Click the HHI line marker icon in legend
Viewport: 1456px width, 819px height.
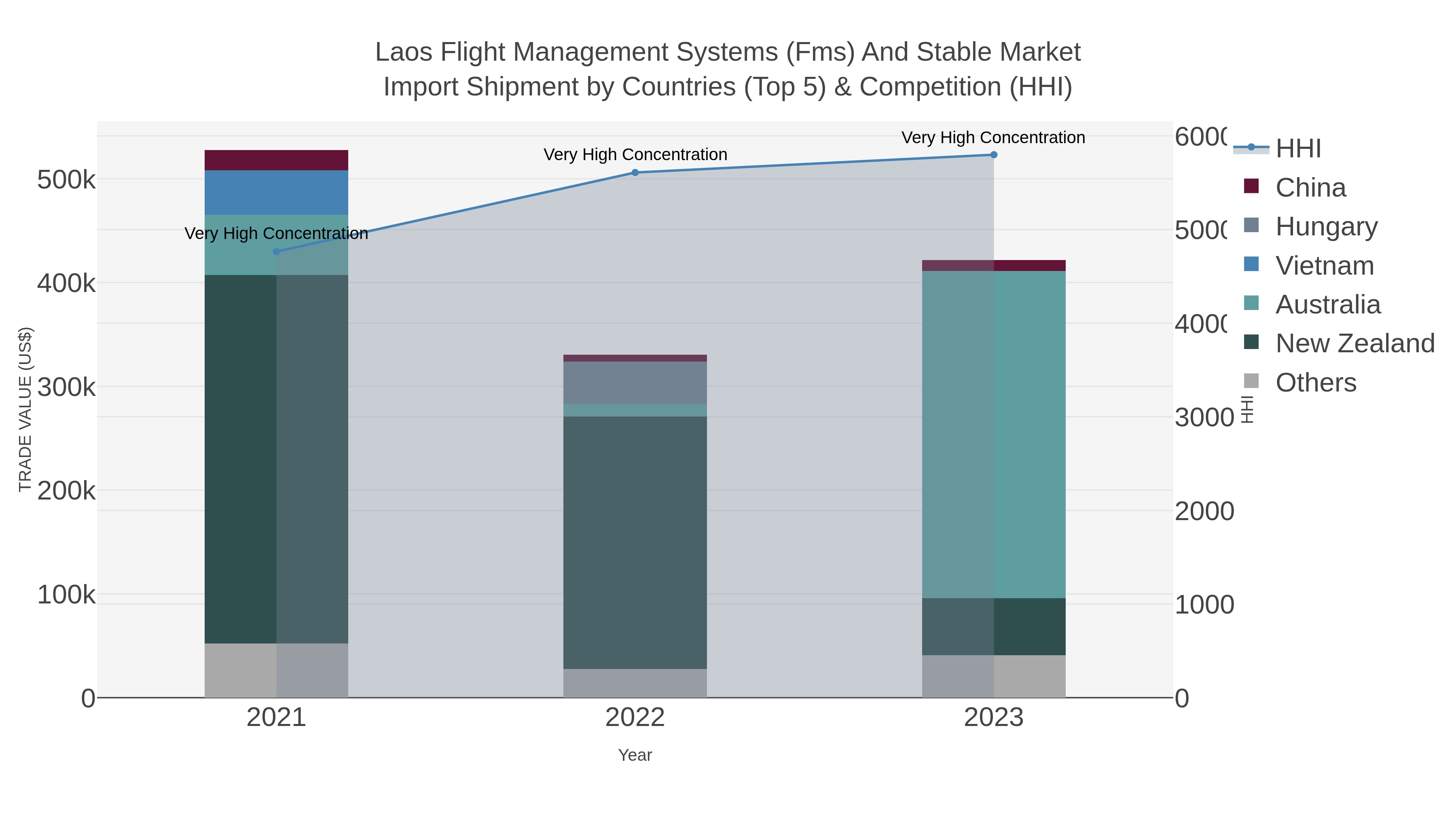(1251, 148)
